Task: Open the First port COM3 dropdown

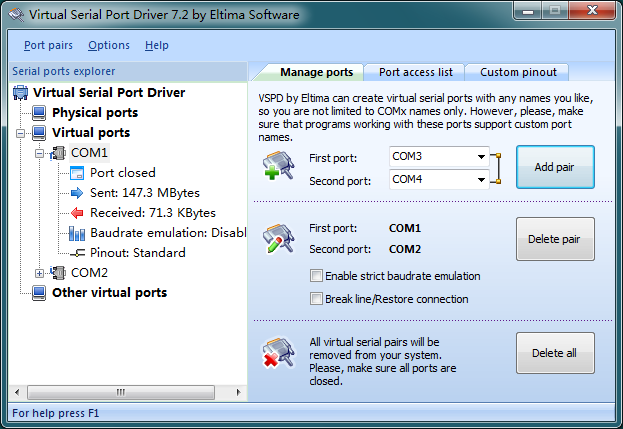Action: point(481,157)
